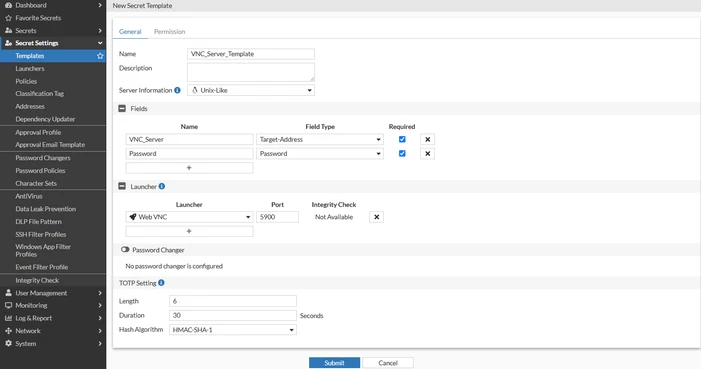Image resolution: width=701 pixels, height=369 pixels.
Task: Click the TOTP Length input field
Action: pos(233,301)
